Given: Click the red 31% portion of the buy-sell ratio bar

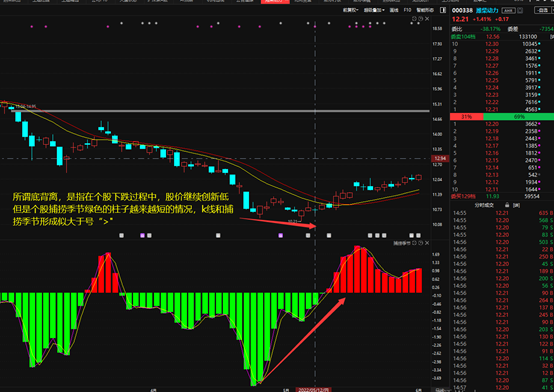Looking at the screenshot, I should (x=466, y=117).
